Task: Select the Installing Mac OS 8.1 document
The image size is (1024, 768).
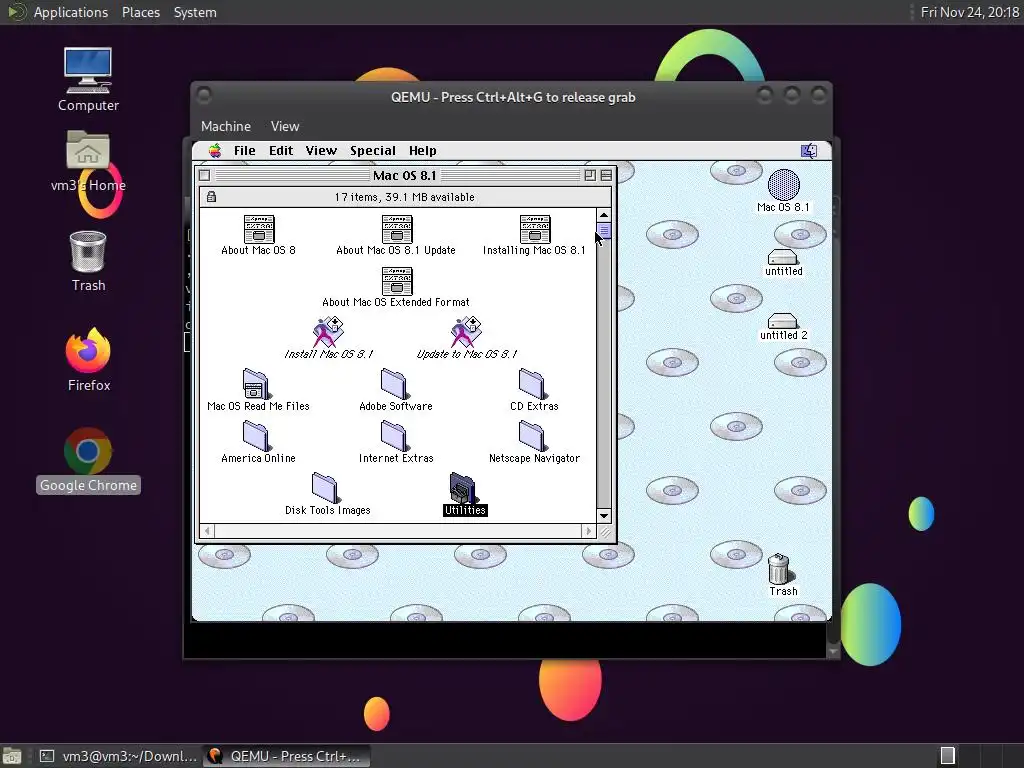Action: point(534,229)
